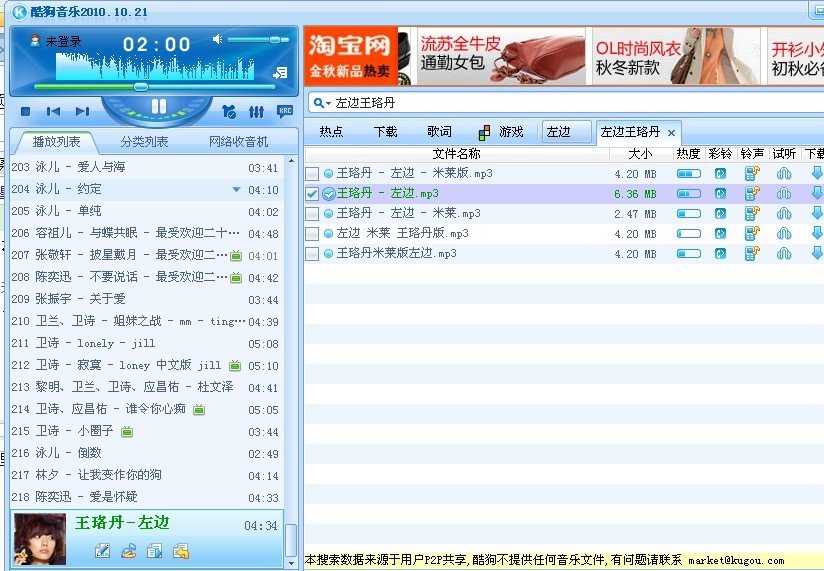Open the 流苏全牛皮 通勤女包 ad
This screenshot has width=824, height=571.
click(x=501, y=56)
